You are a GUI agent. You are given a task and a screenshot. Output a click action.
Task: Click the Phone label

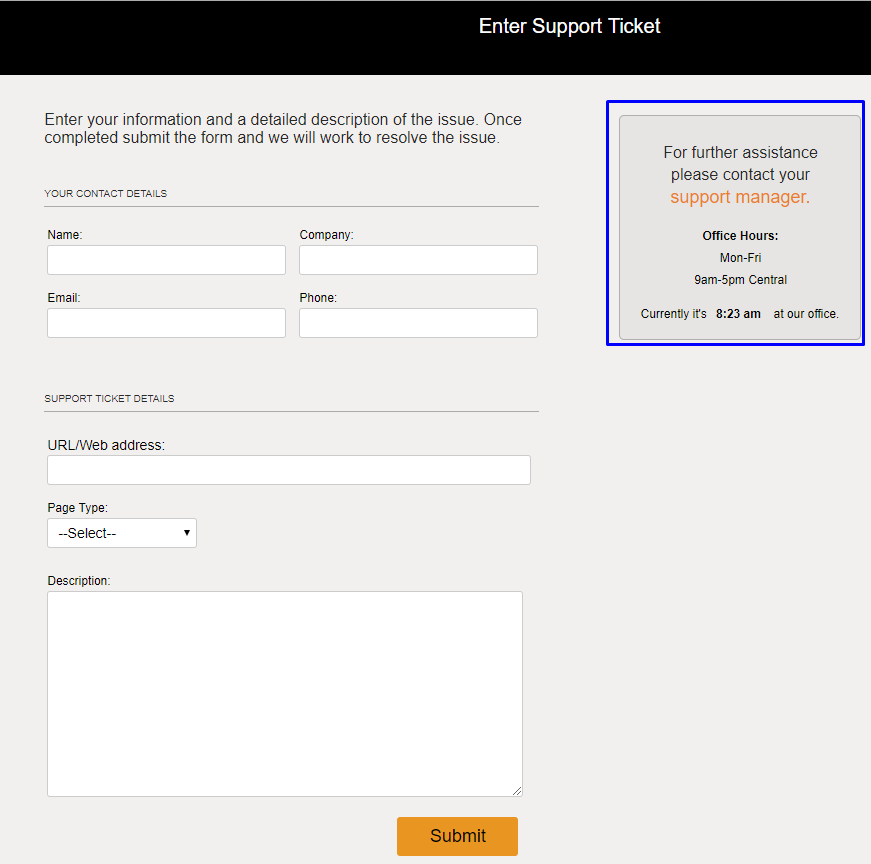(318, 298)
